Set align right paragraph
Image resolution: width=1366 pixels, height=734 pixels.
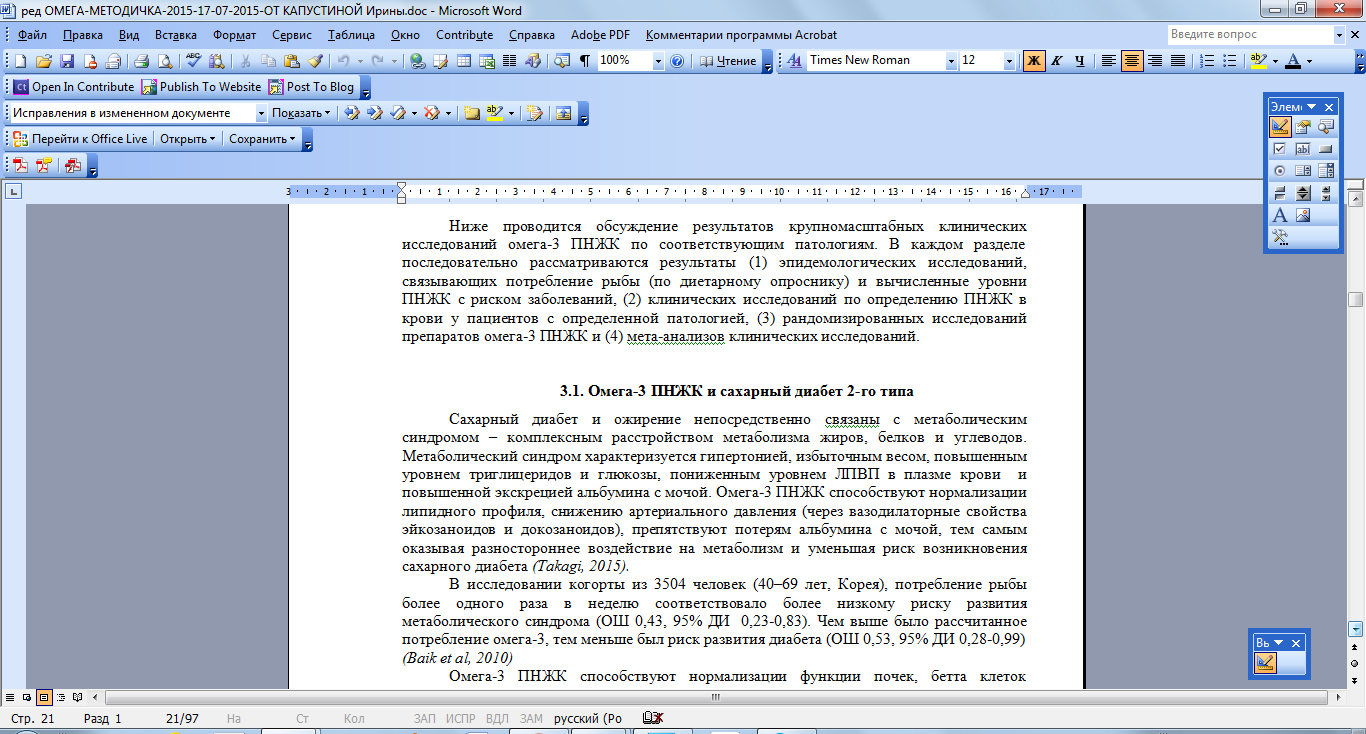1155,61
